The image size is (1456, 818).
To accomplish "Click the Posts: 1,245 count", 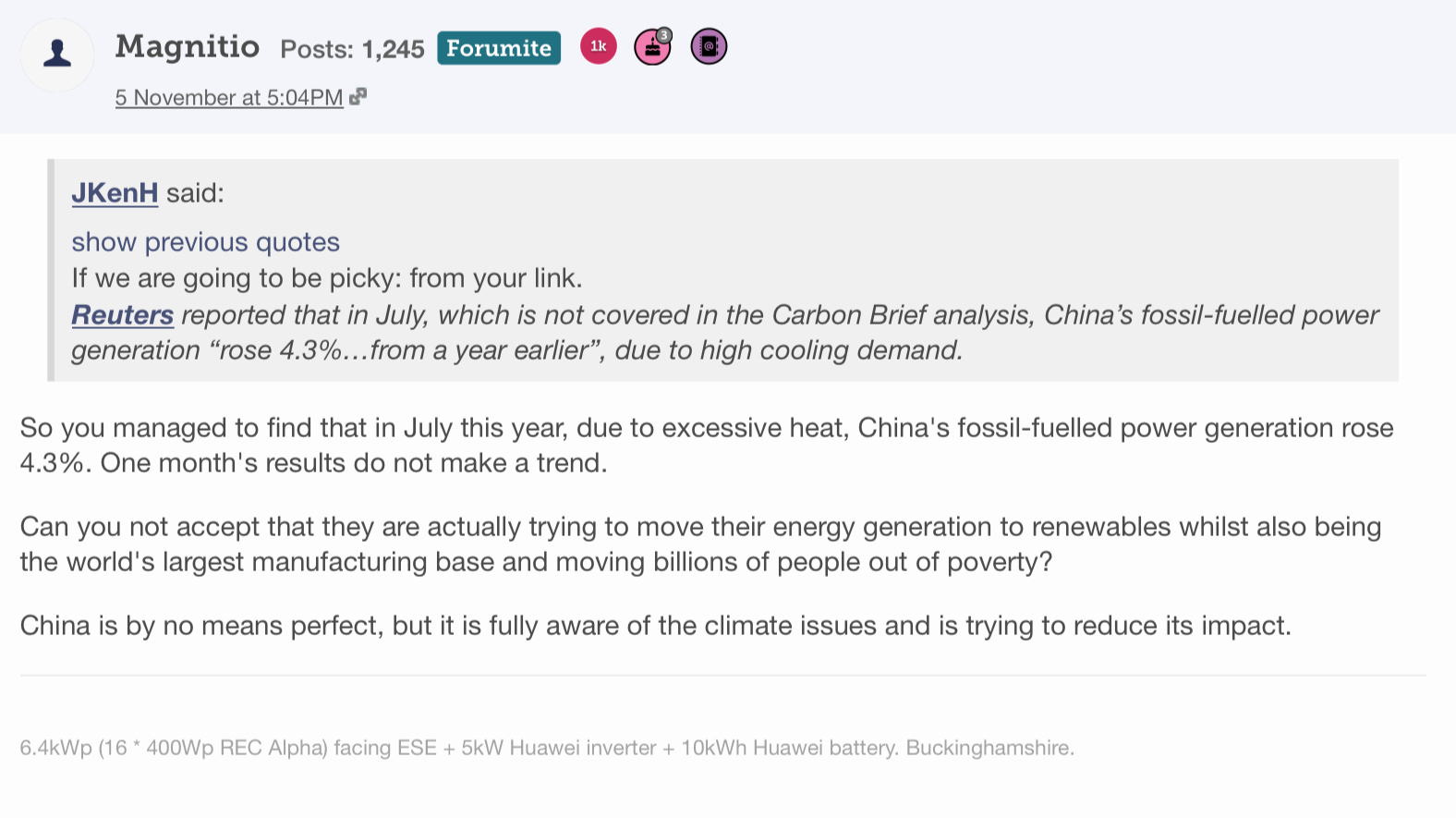I will [352, 49].
